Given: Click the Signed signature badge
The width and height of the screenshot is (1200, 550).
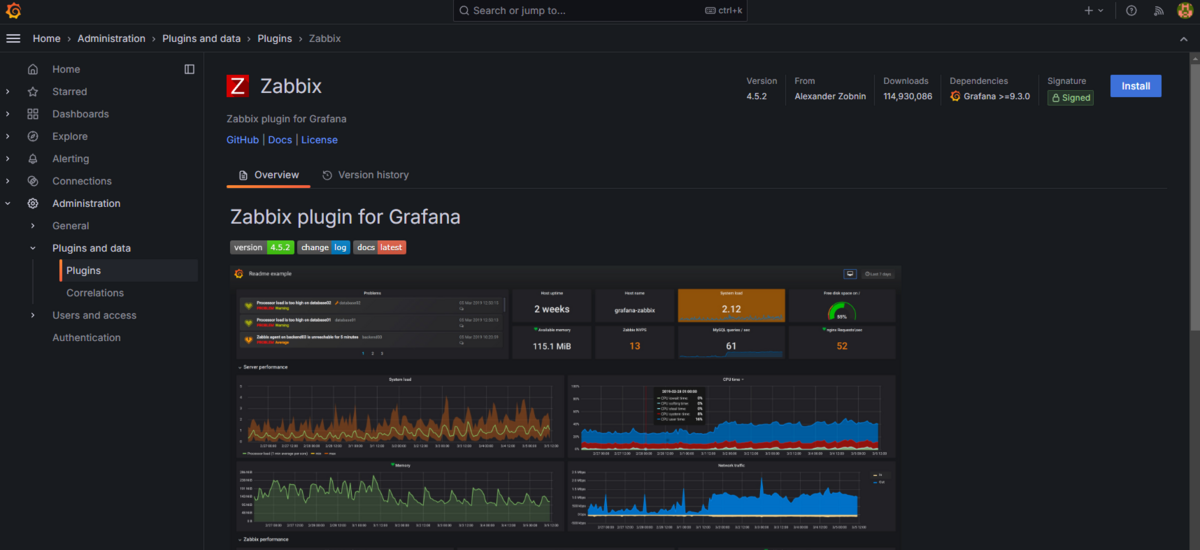Looking at the screenshot, I should [1070, 98].
